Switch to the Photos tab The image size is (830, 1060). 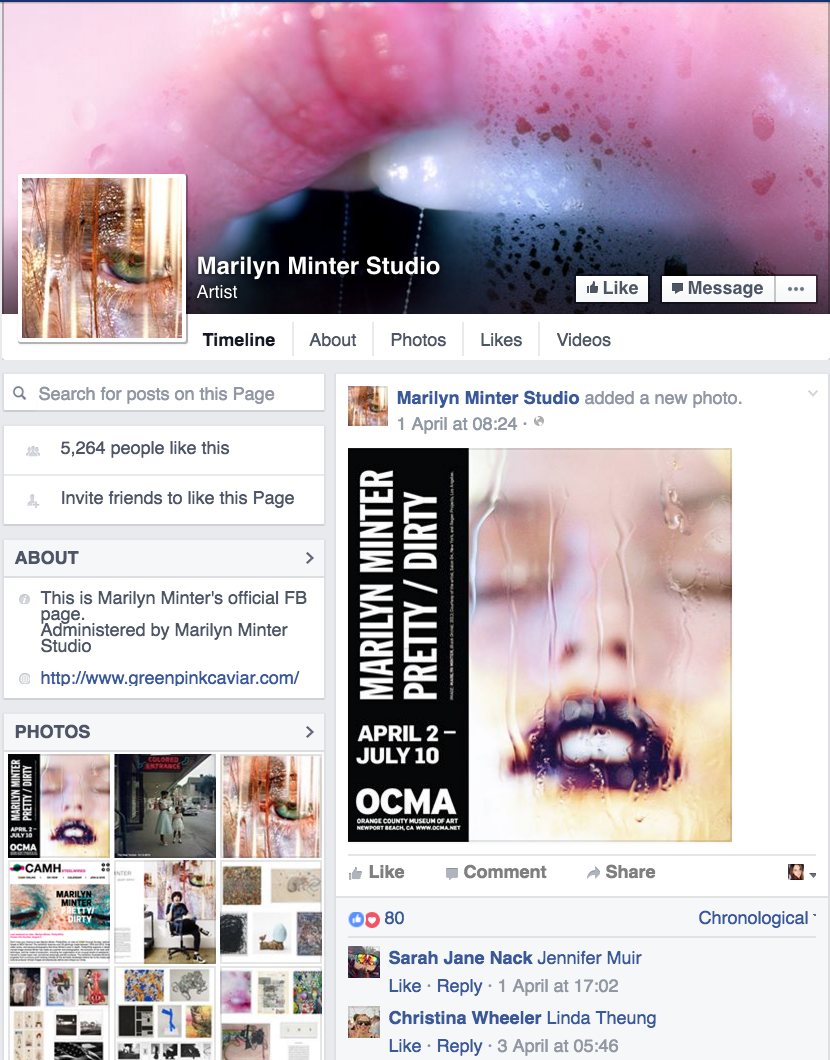click(418, 340)
